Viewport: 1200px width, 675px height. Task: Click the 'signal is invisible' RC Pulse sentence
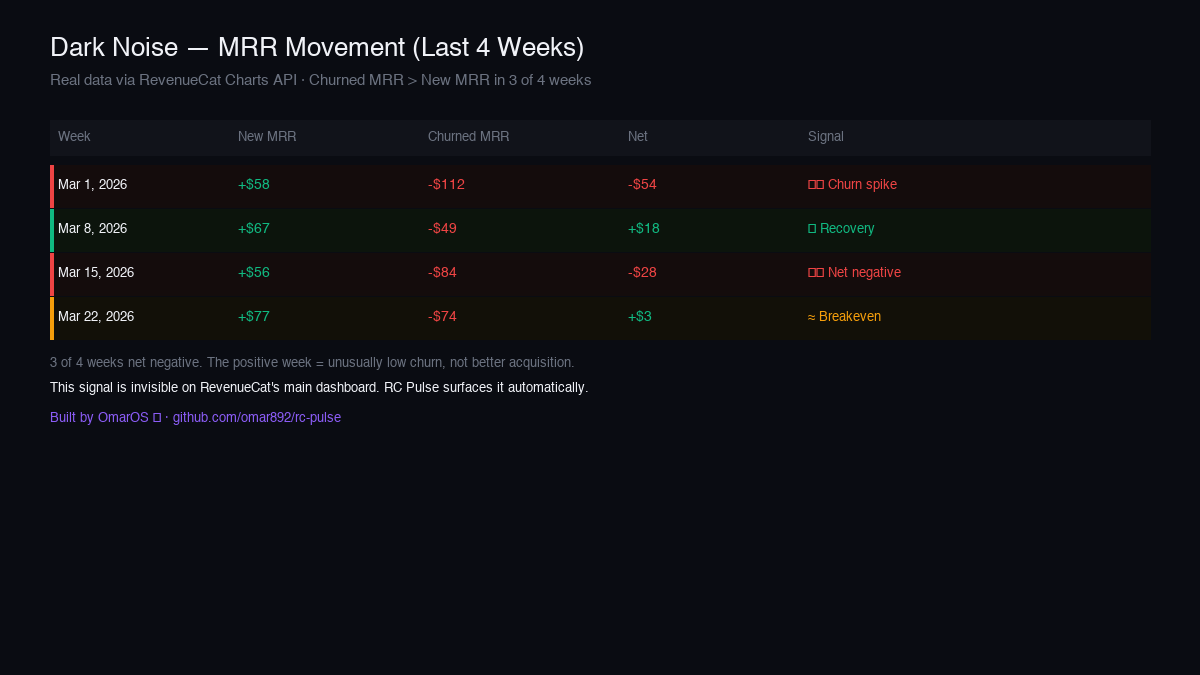319,388
